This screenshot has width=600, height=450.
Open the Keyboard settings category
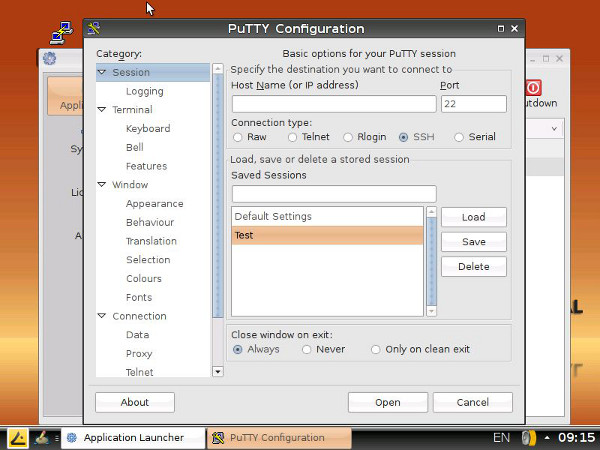pos(148,129)
